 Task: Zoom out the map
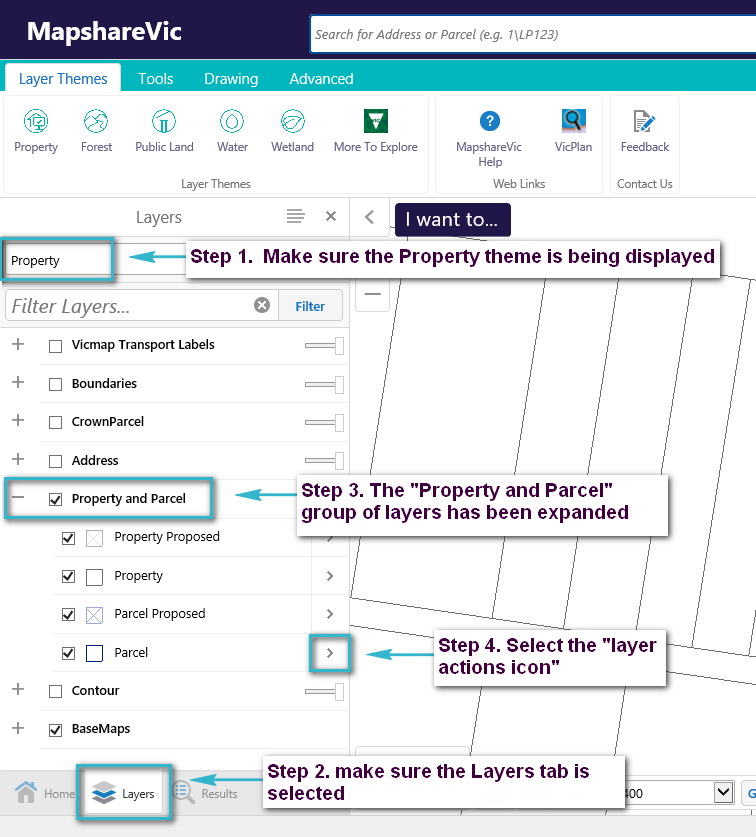(372, 294)
